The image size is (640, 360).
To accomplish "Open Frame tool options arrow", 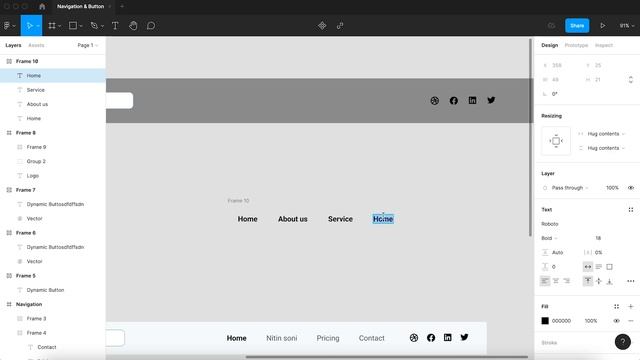I will point(60,26).
